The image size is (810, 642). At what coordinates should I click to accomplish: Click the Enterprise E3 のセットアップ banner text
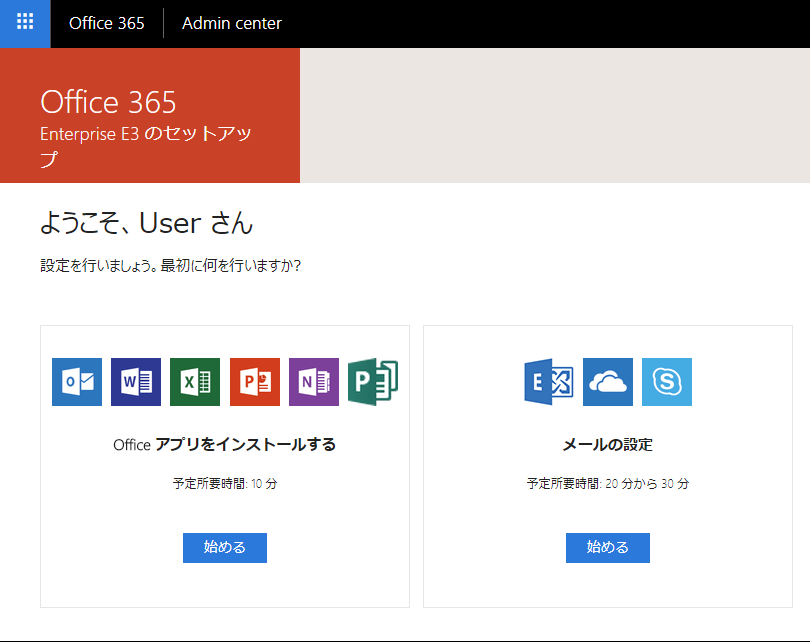pyautogui.click(x=146, y=146)
